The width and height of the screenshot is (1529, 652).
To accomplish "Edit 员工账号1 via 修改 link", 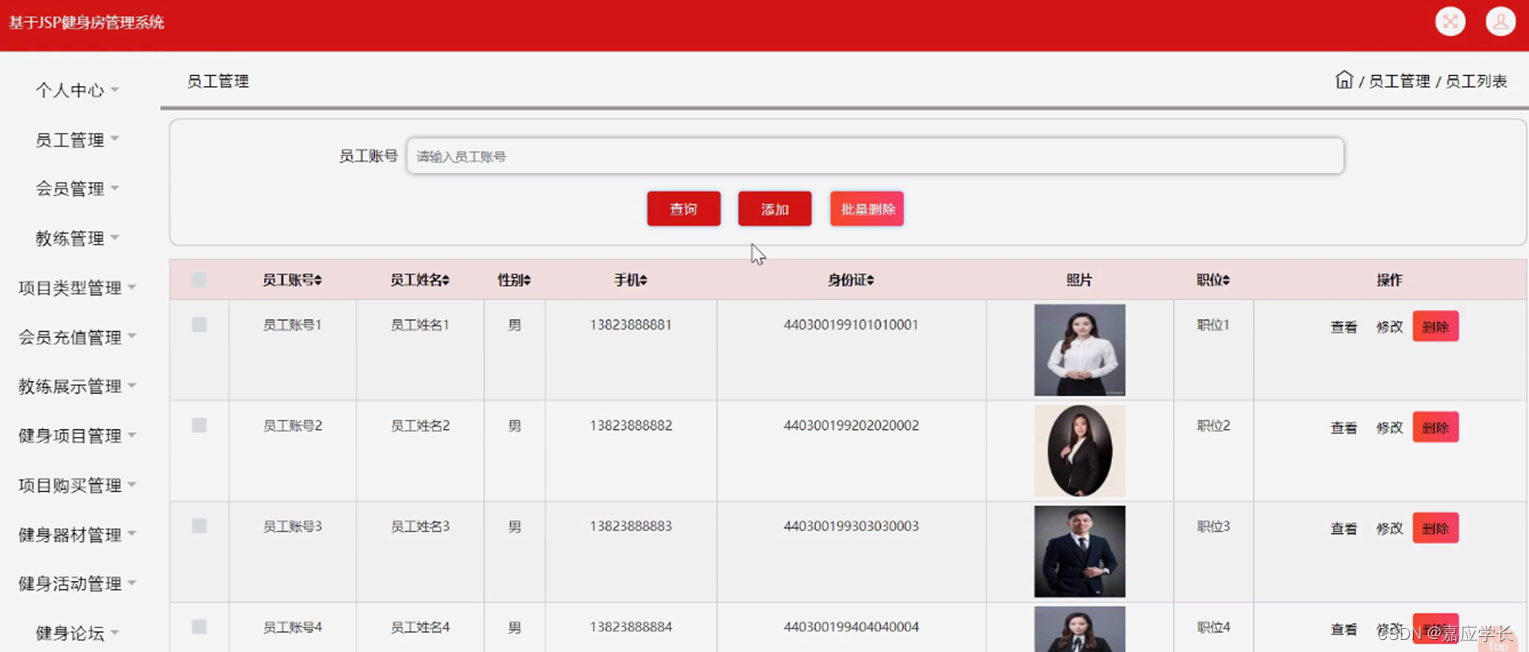I will coord(1390,327).
